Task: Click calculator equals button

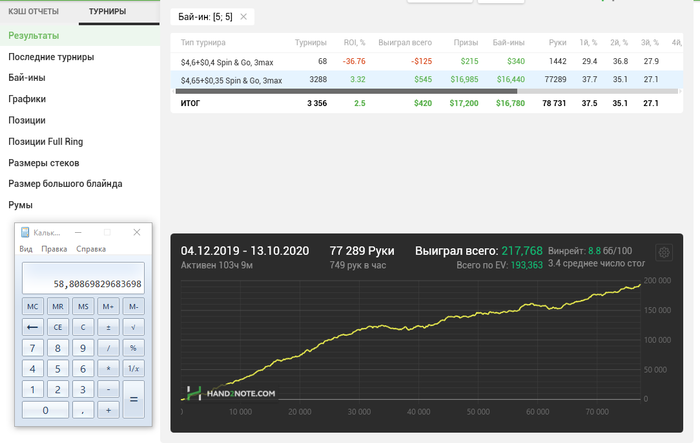Action: 133,400
